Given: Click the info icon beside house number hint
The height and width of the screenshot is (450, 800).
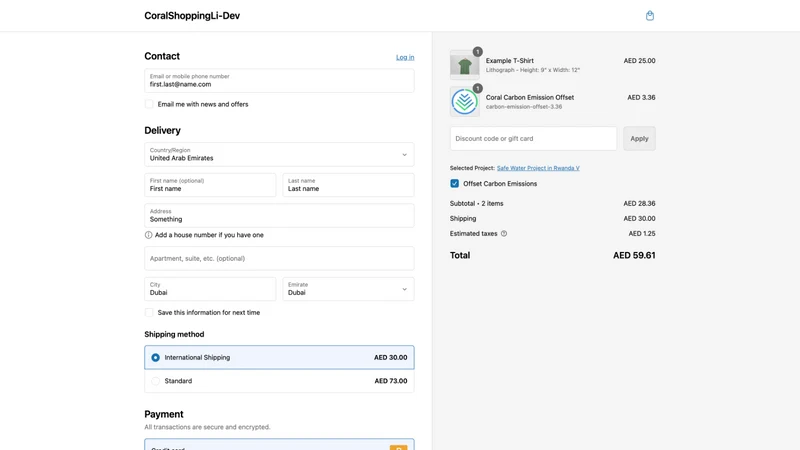Looking at the screenshot, I should point(148,235).
